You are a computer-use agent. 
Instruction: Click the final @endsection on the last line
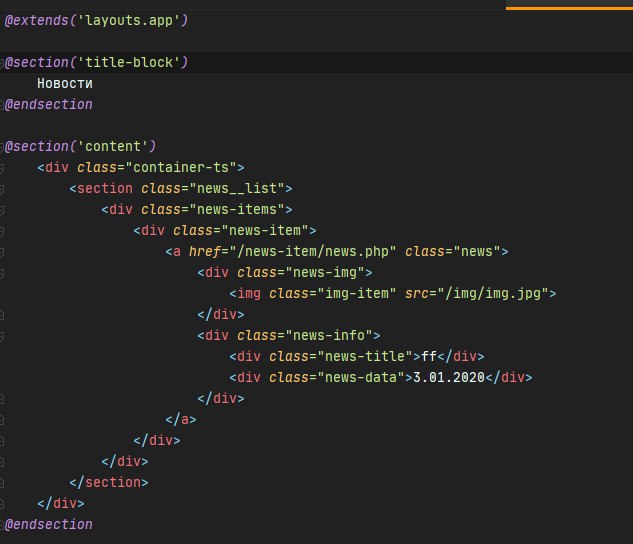pos(48,524)
